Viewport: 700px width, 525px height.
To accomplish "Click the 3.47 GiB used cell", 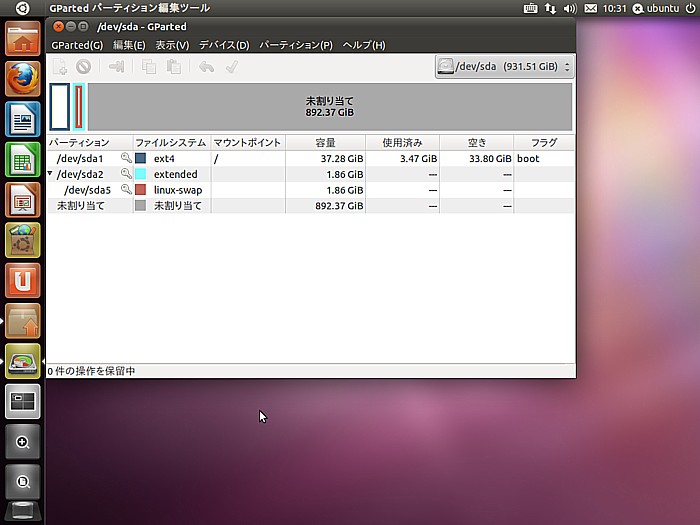I will point(418,158).
